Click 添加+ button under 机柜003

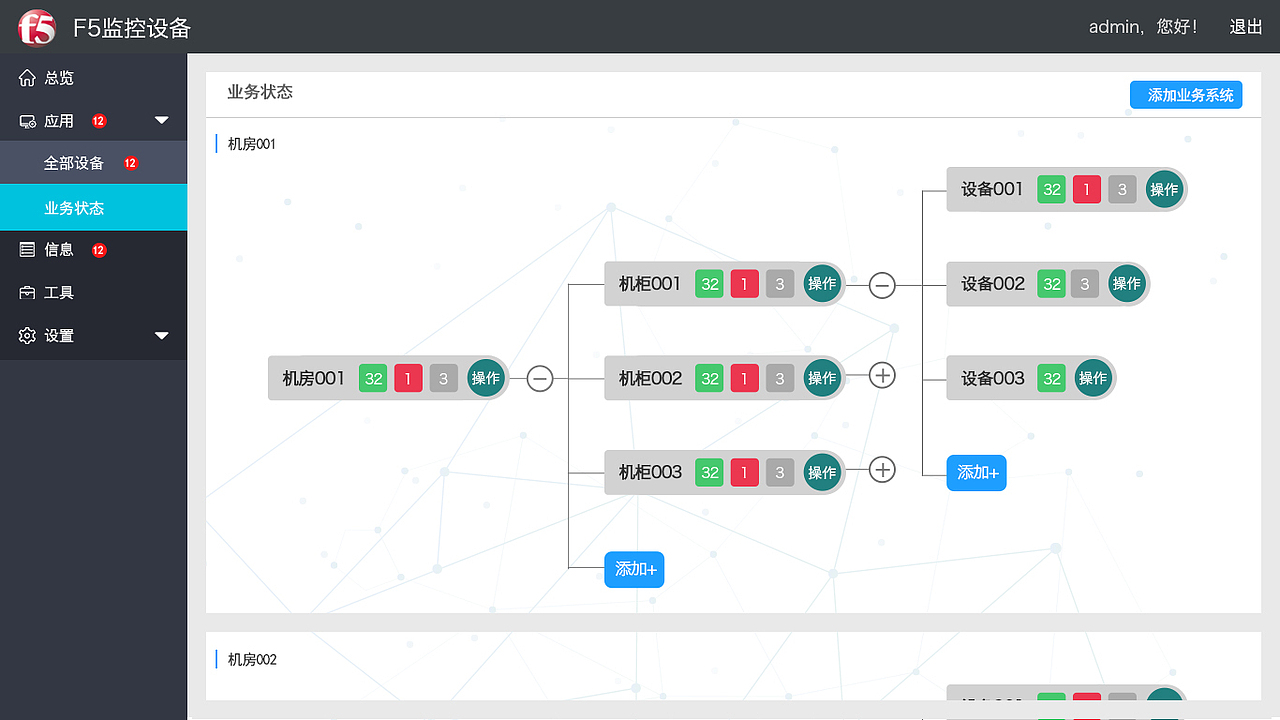(x=634, y=569)
